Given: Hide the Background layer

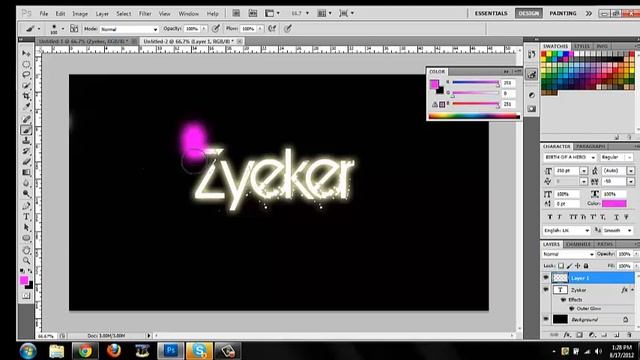Looking at the screenshot, I should click(x=546, y=319).
